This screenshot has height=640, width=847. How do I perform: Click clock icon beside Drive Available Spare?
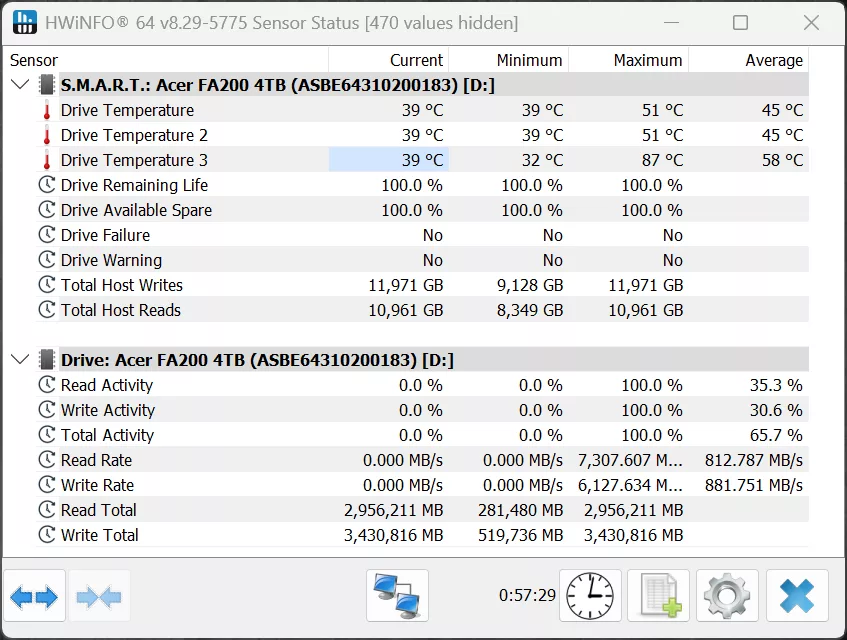tap(47, 210)
